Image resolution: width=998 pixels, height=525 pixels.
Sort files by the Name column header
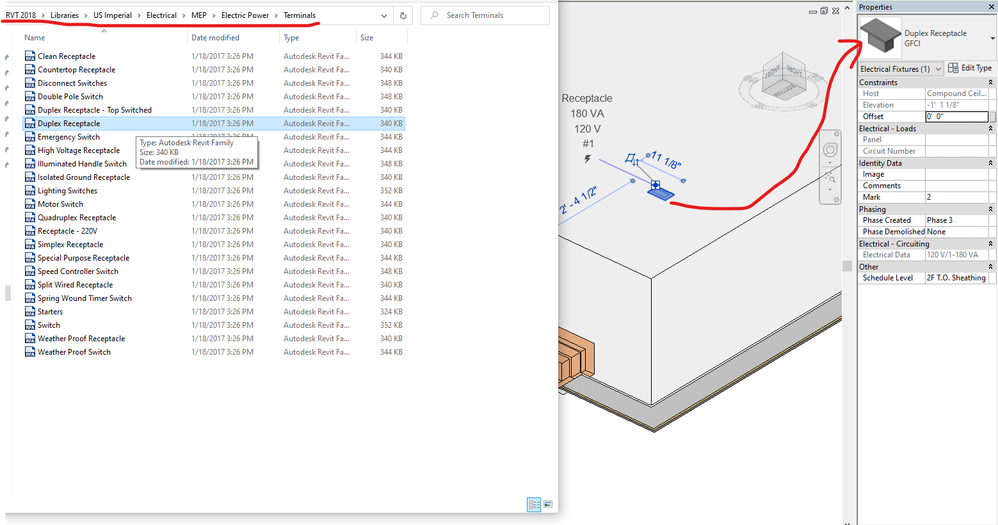[34, 38]
